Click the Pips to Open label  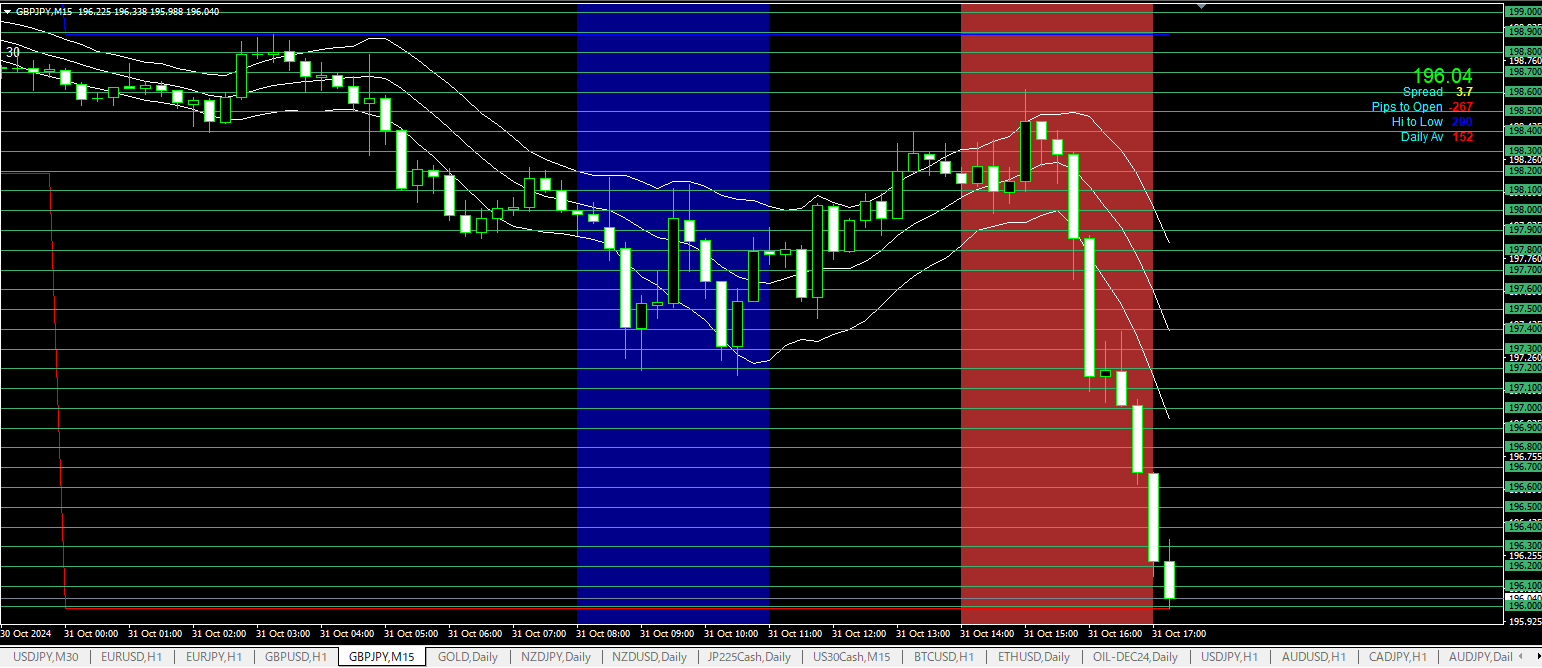pyautogui.click(x=1407, y=107)
